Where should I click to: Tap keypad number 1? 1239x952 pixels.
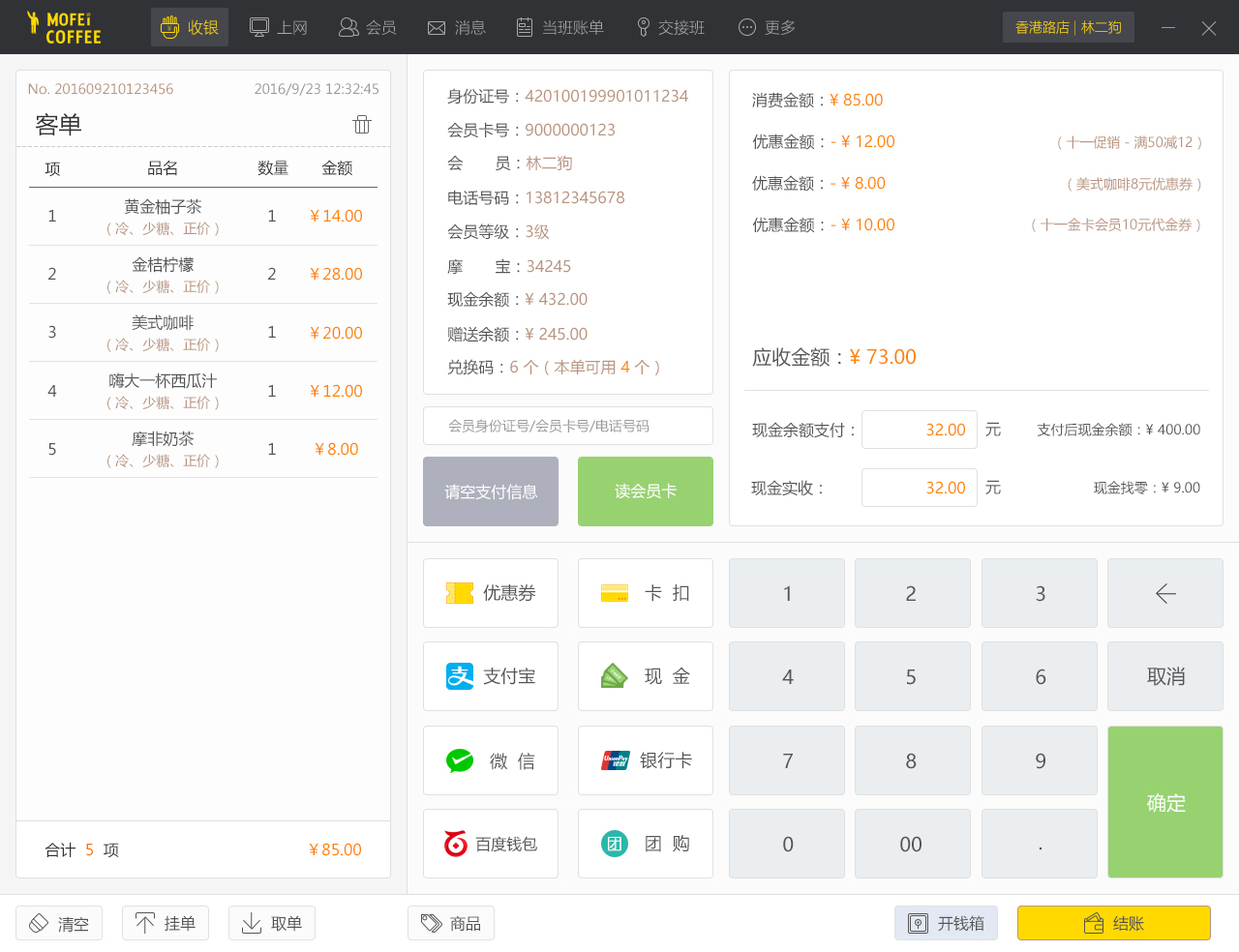787,593
